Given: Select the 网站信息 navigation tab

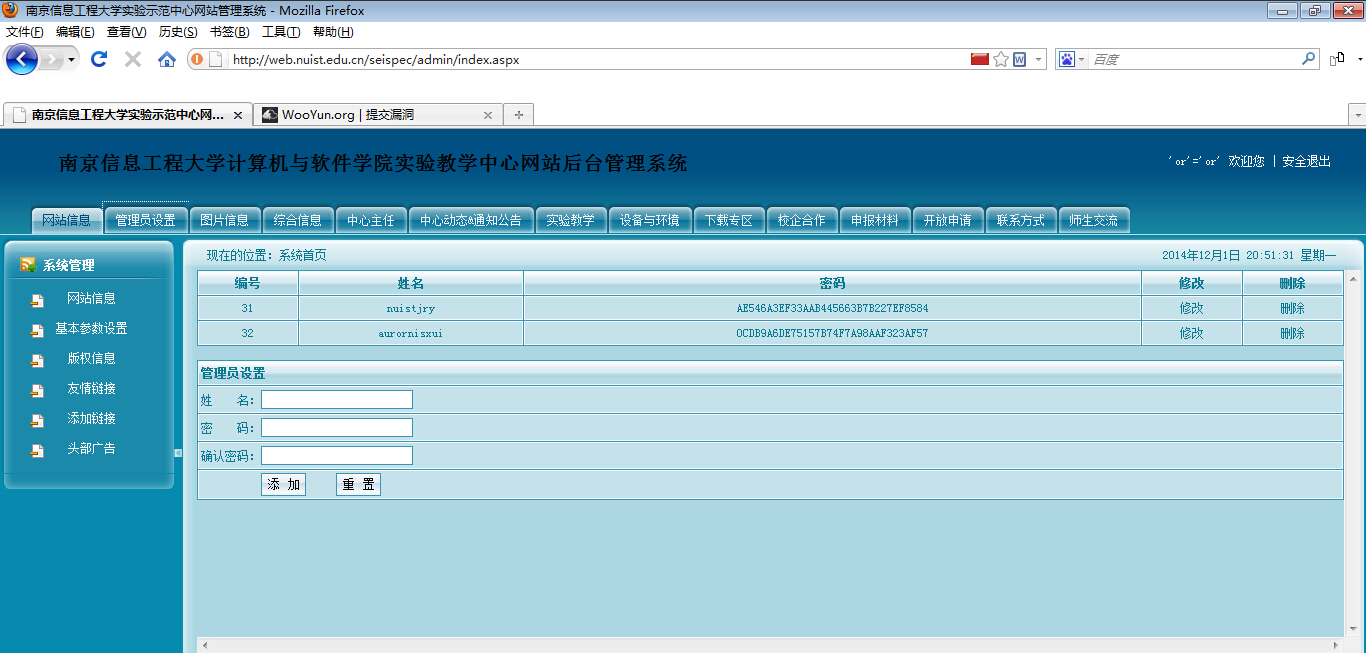Looking at the screenshot, I should (66, 220).
